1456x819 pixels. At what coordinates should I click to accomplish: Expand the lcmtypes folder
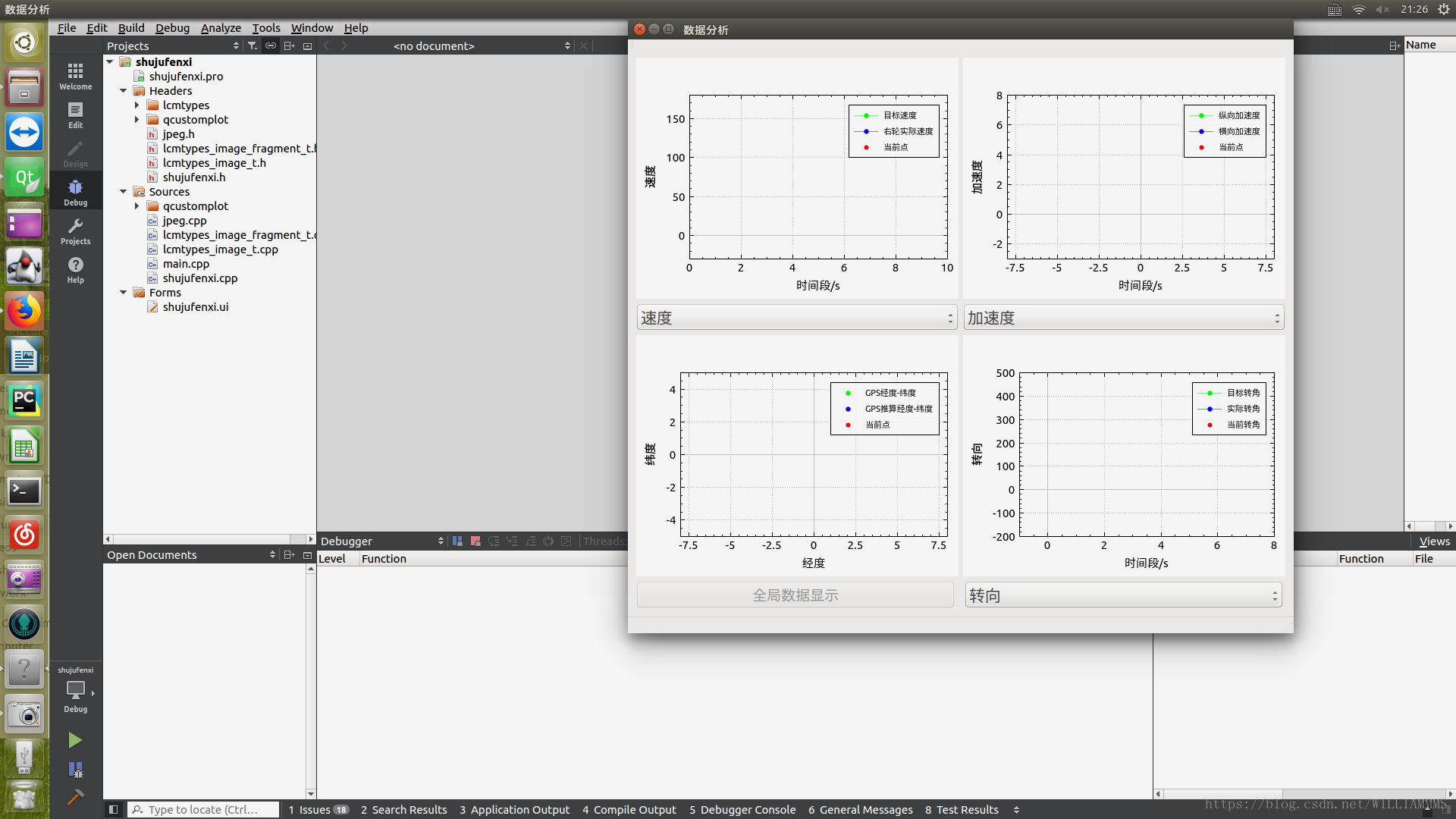(x=137, y=105)
